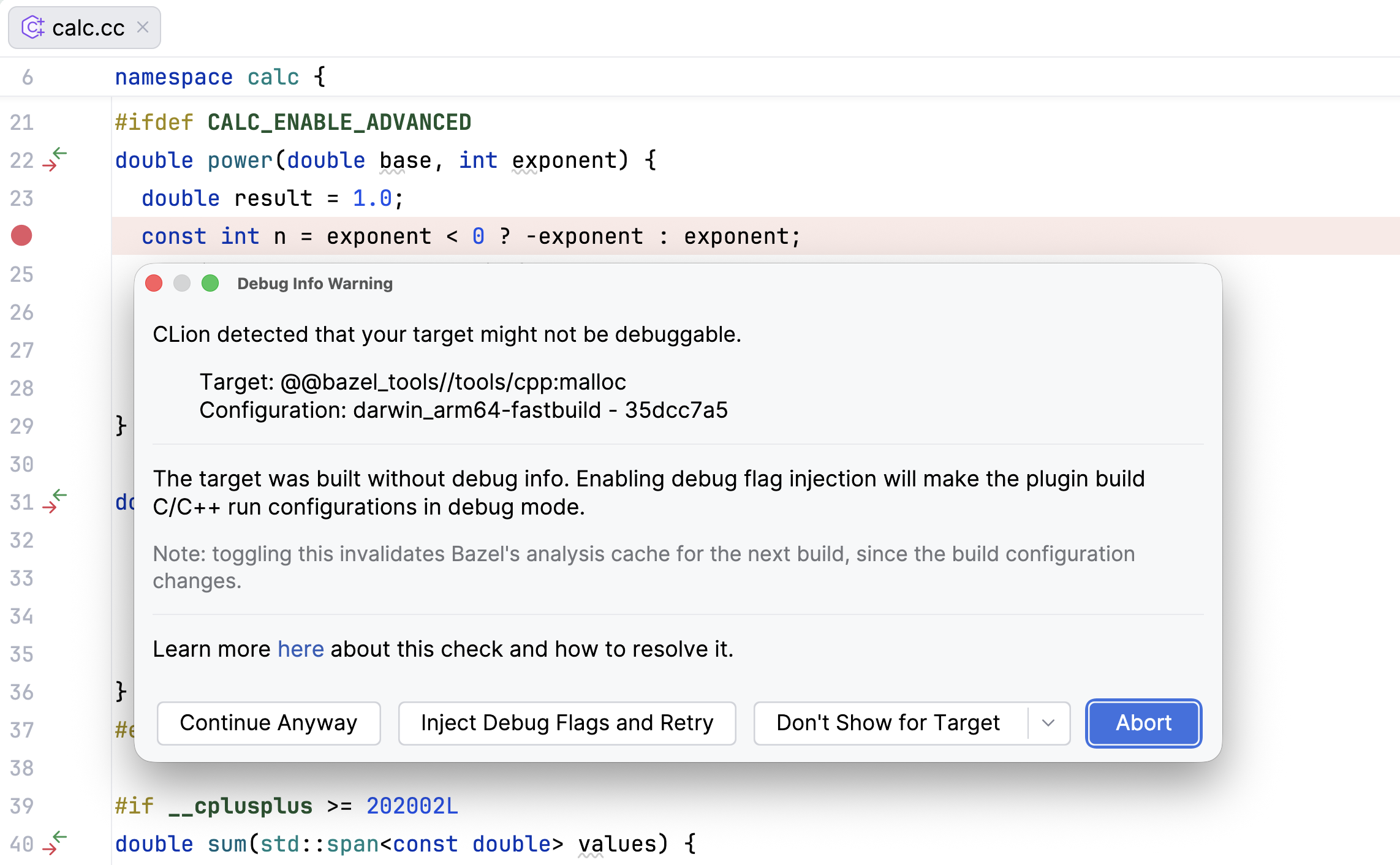Click the change marker icon at line 22
This screenshot has width=1400, height=865.
55,159
